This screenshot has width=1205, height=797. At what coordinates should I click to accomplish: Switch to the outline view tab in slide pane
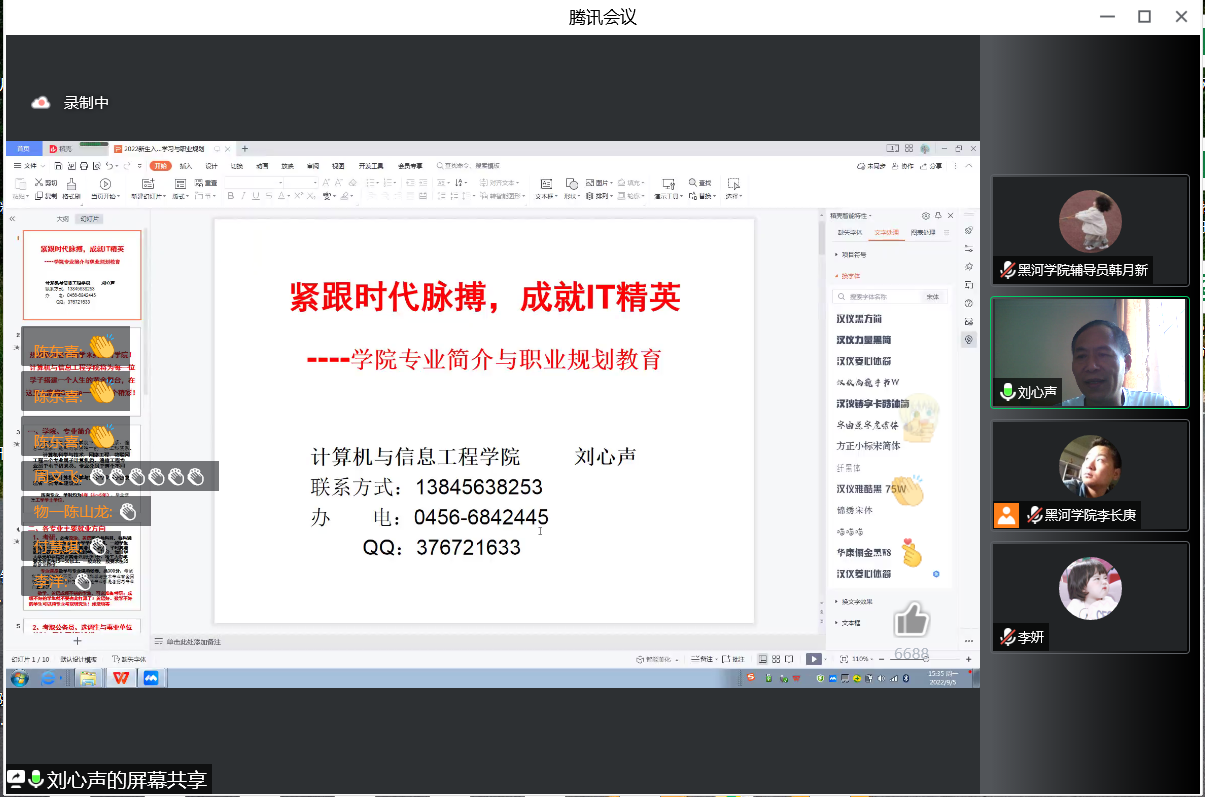tap(62, 218)
